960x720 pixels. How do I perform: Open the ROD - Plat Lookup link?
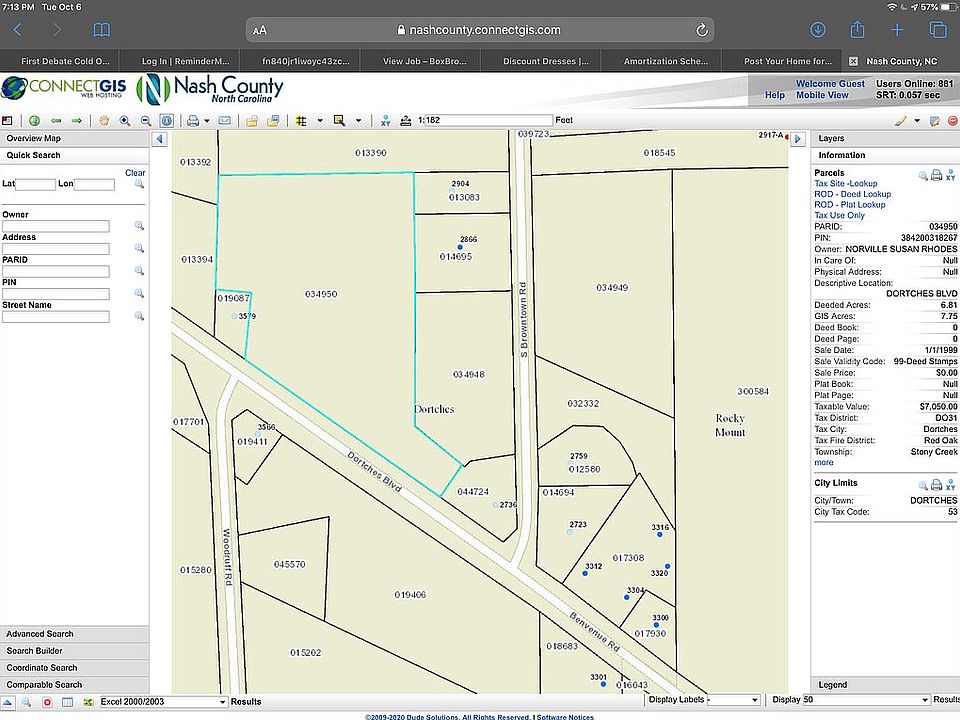[x=849, y=204]
